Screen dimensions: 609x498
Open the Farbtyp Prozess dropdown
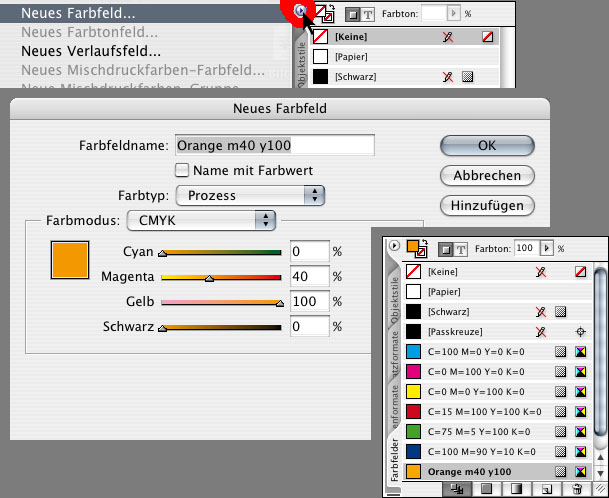251,195
